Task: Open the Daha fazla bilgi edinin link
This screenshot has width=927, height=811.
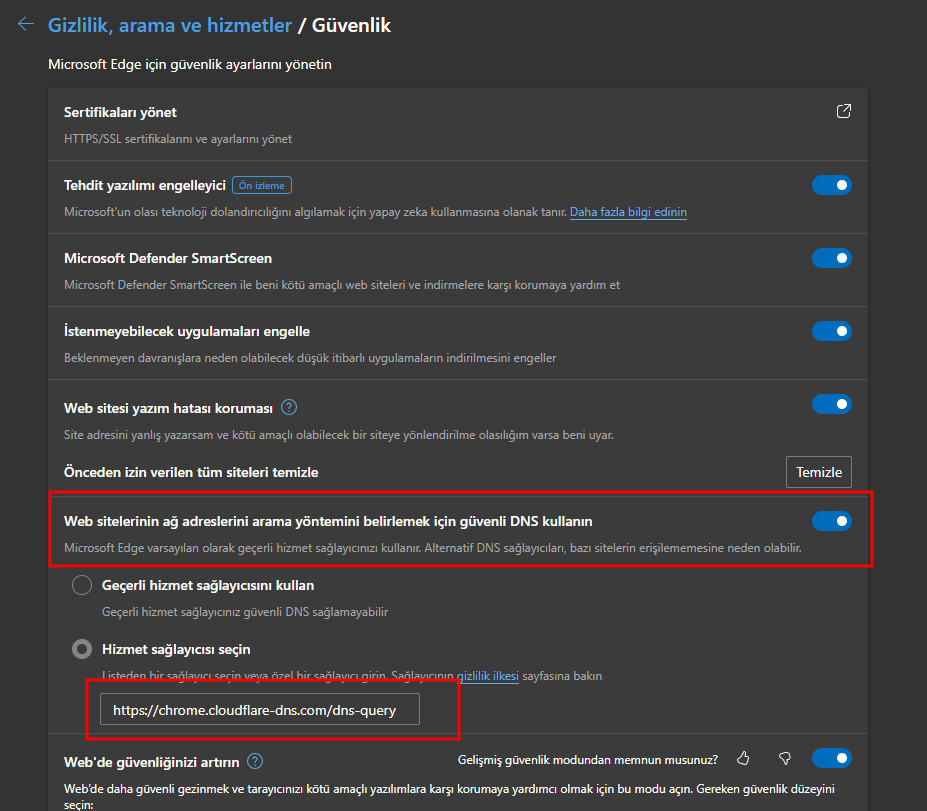Action: [628, 212]
